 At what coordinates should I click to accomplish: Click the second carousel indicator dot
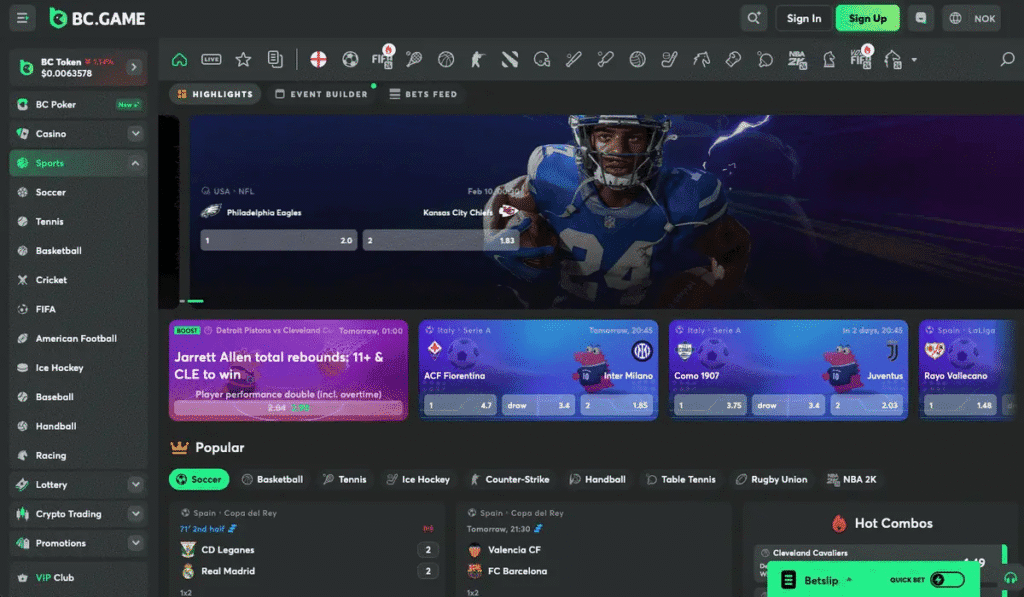coord(196,300)
